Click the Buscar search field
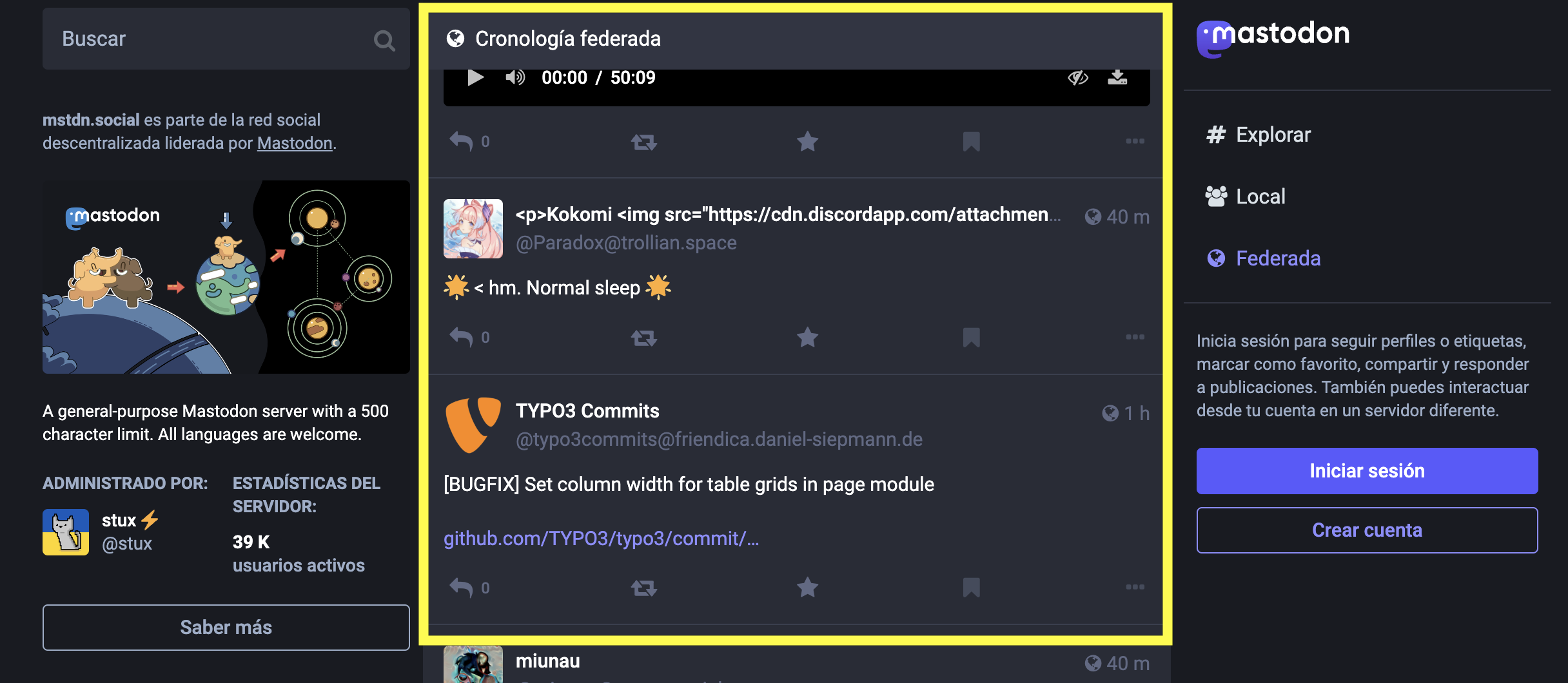The width and height of the screenshot is (1568, 683). [226, 39]
